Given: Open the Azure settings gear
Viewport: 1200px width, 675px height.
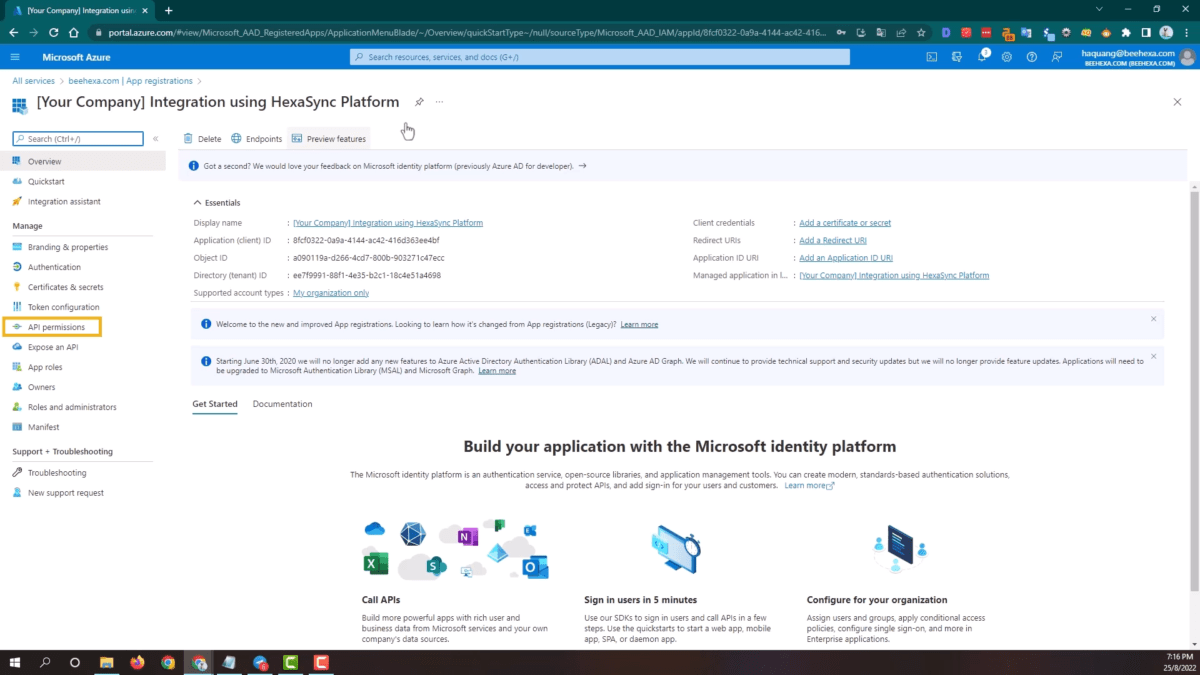Looking at the screenshot, I should (1006, 57).
